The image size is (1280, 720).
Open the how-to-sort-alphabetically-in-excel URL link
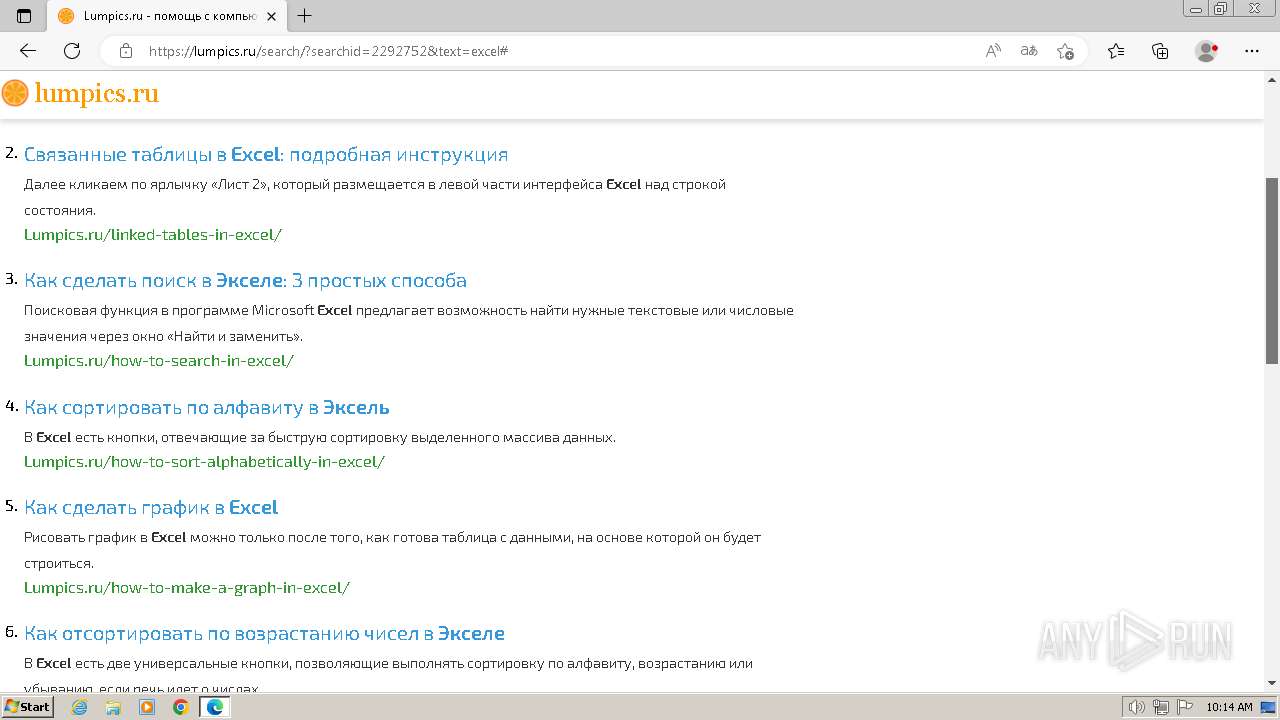point(204,462)
